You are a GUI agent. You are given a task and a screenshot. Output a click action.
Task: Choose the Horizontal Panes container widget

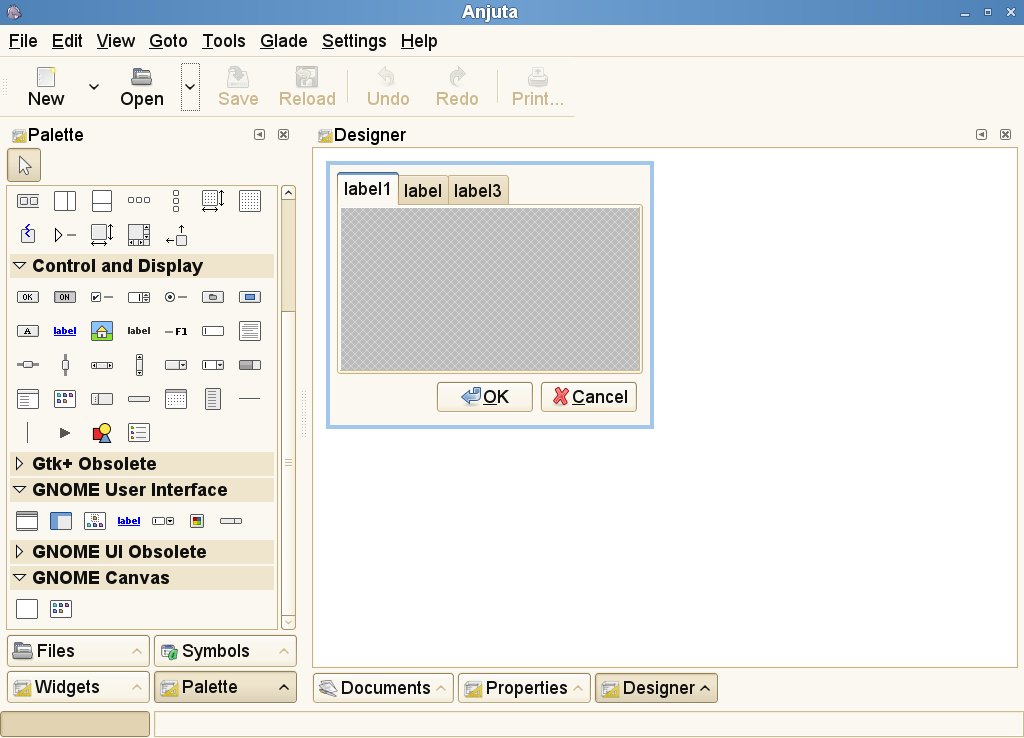[x=65, y=201]
